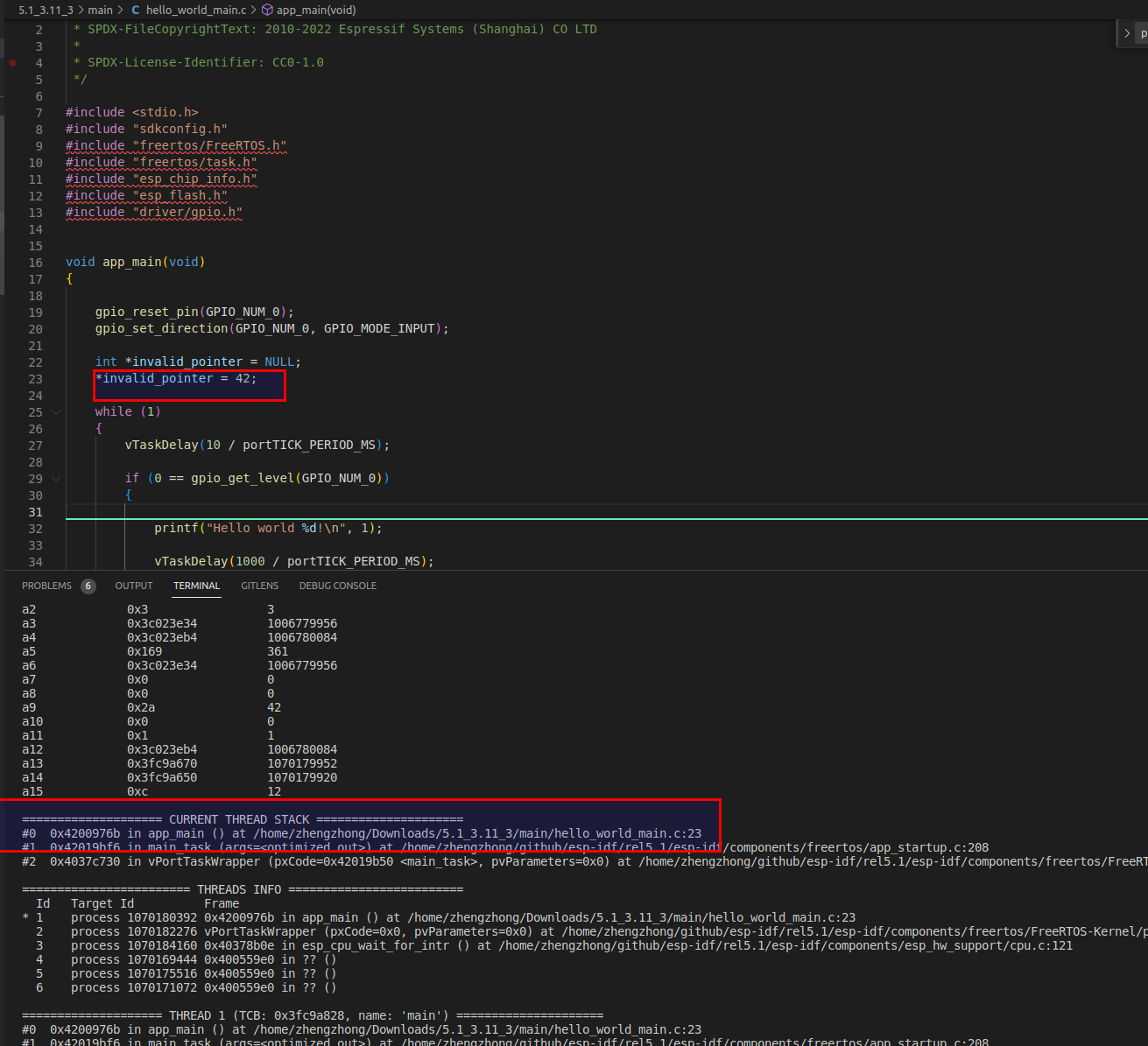Click the '*invalid_pointer = 42;' line
1148x1046 pixels.
coord(176,378)
